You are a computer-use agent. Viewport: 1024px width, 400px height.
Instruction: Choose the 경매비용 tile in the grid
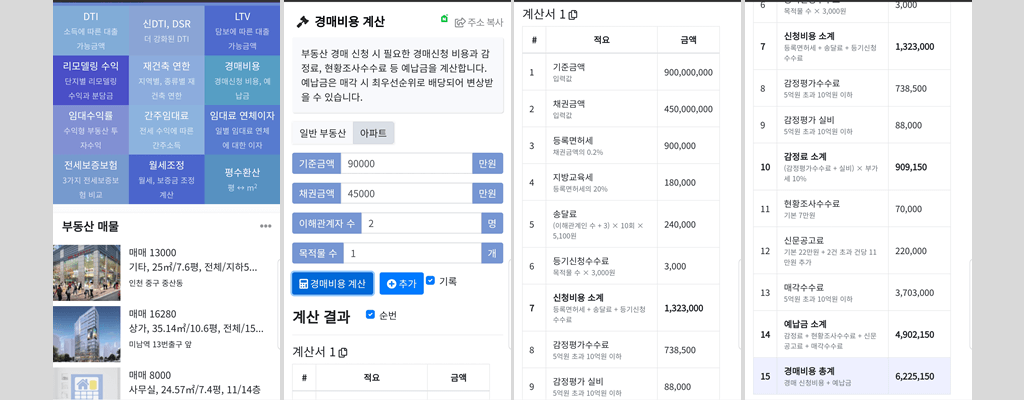pos(242,80)
